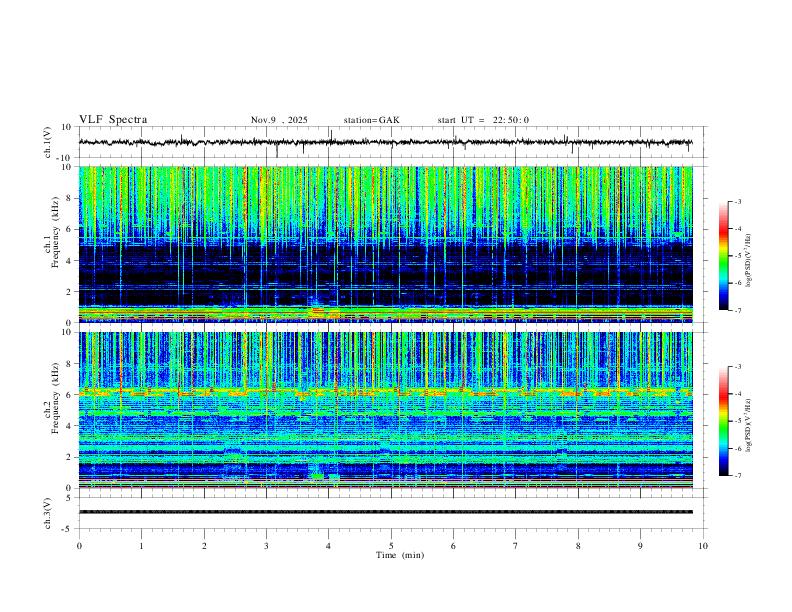Click the "3" tick on the Time axis
Viewport: 792px width, 612px height.
click(x=267, y=546)
